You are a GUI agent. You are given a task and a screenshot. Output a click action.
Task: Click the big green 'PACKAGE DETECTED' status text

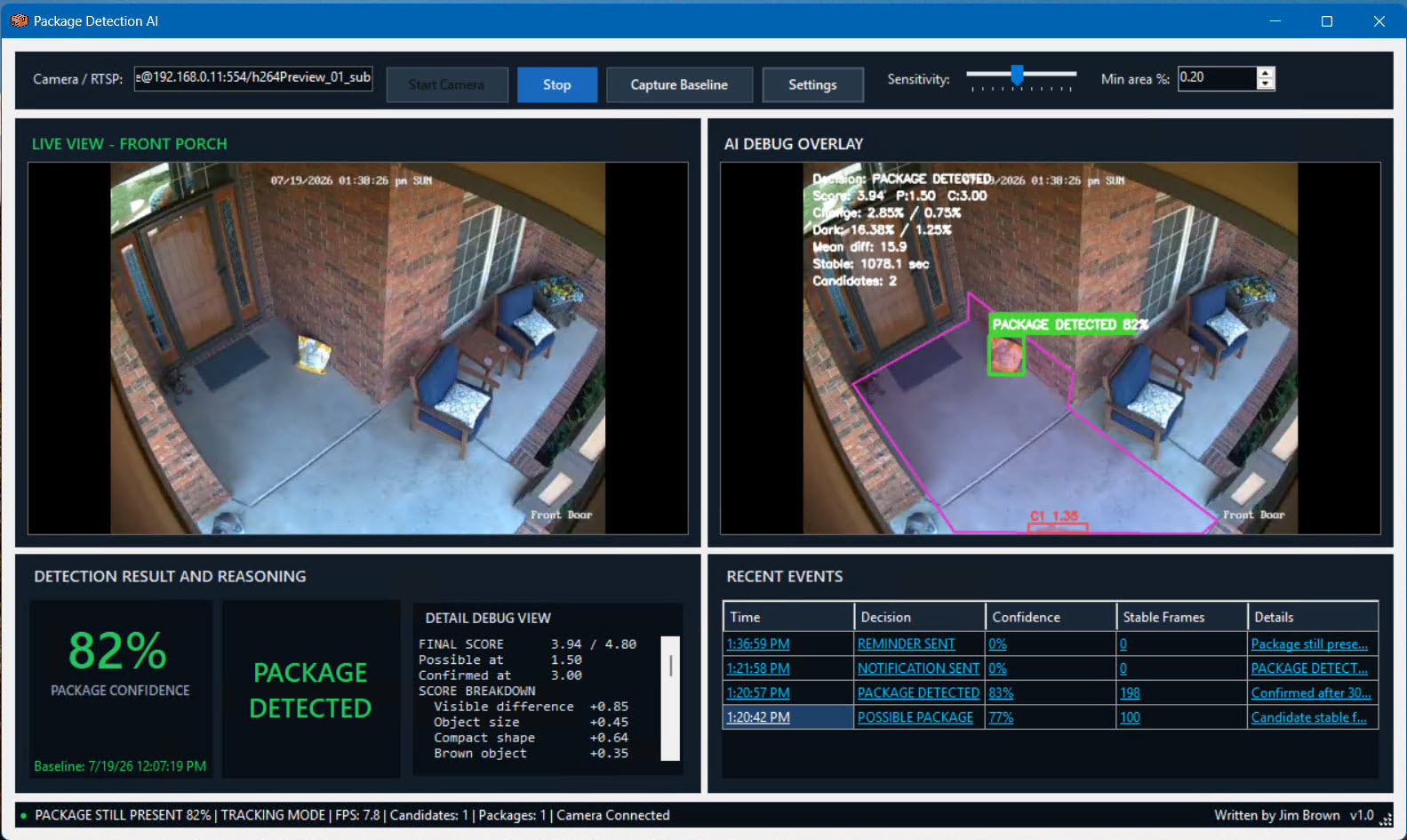pyautogui.click(x=310, y=690)
